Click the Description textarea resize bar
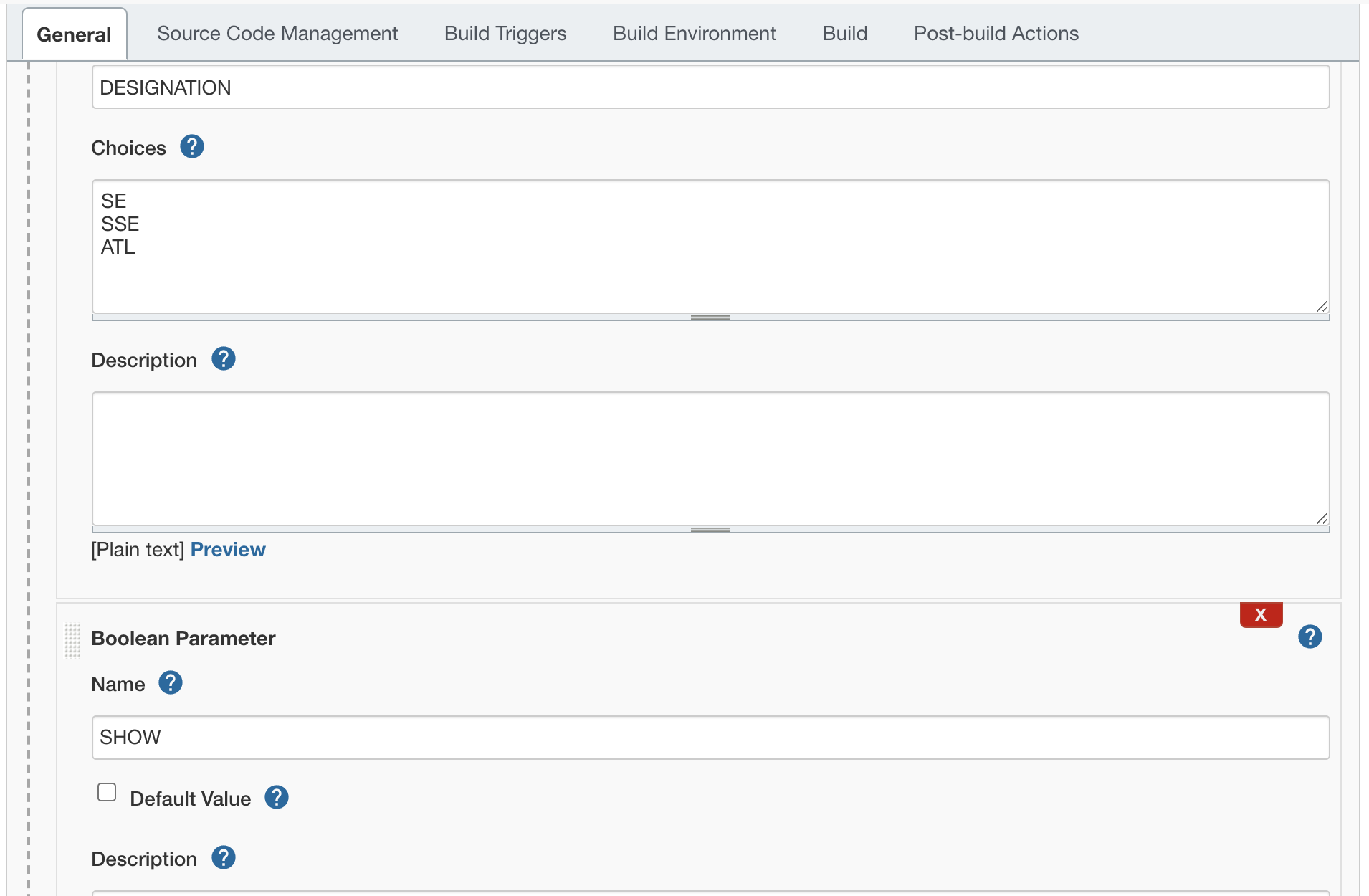The height and width of the screenshot is (896, 1369). point(710,530)
